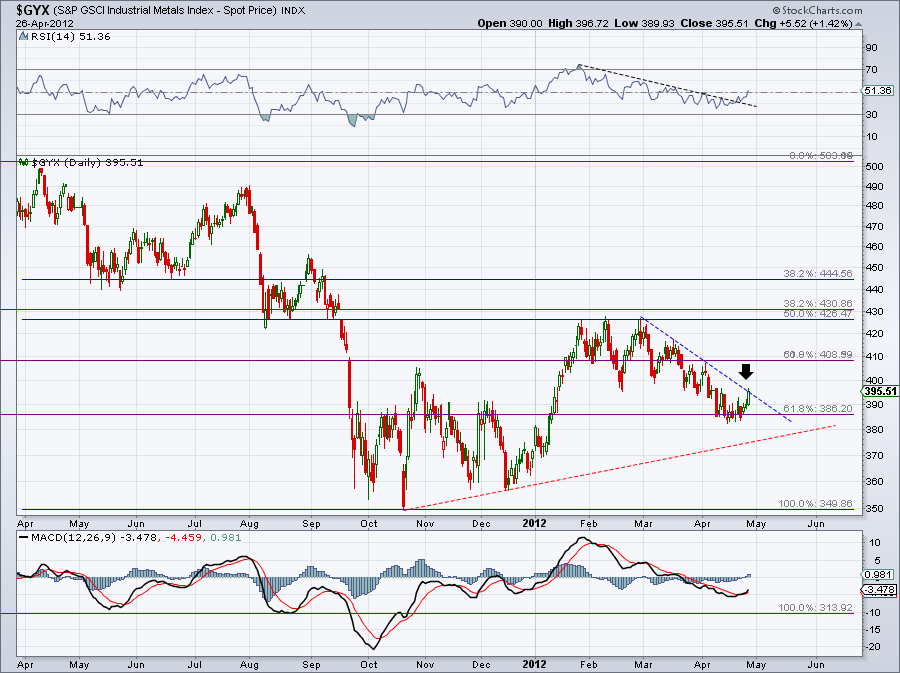
Task: Click the S&P GSCI Industrial Metals Index description
Action: (x=166, y=10)
